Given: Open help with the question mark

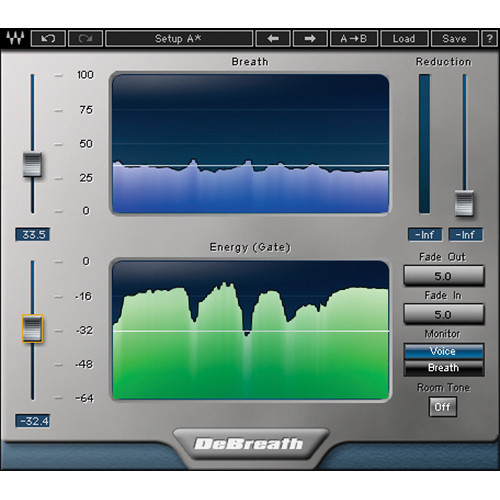Looking at the screenshot, I should (489, 38).
